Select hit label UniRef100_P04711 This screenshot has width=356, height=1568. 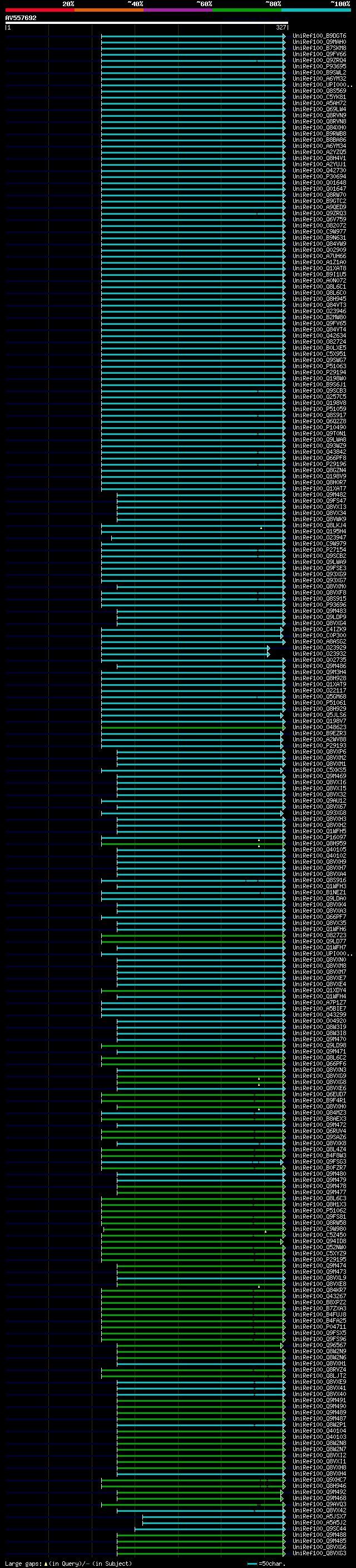(319, 1327)
